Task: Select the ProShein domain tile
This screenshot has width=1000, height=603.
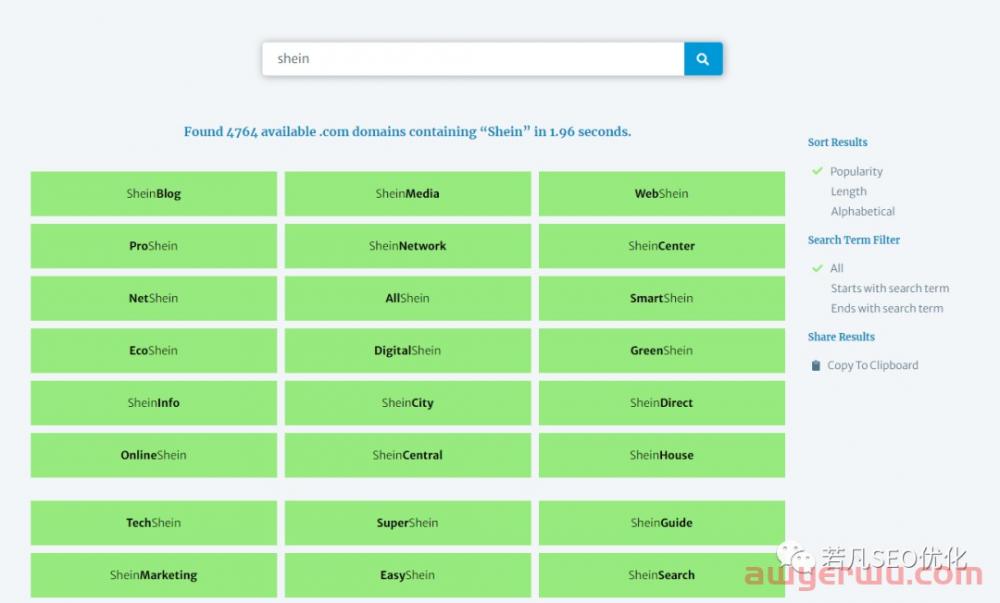Action: click(154, 246)
